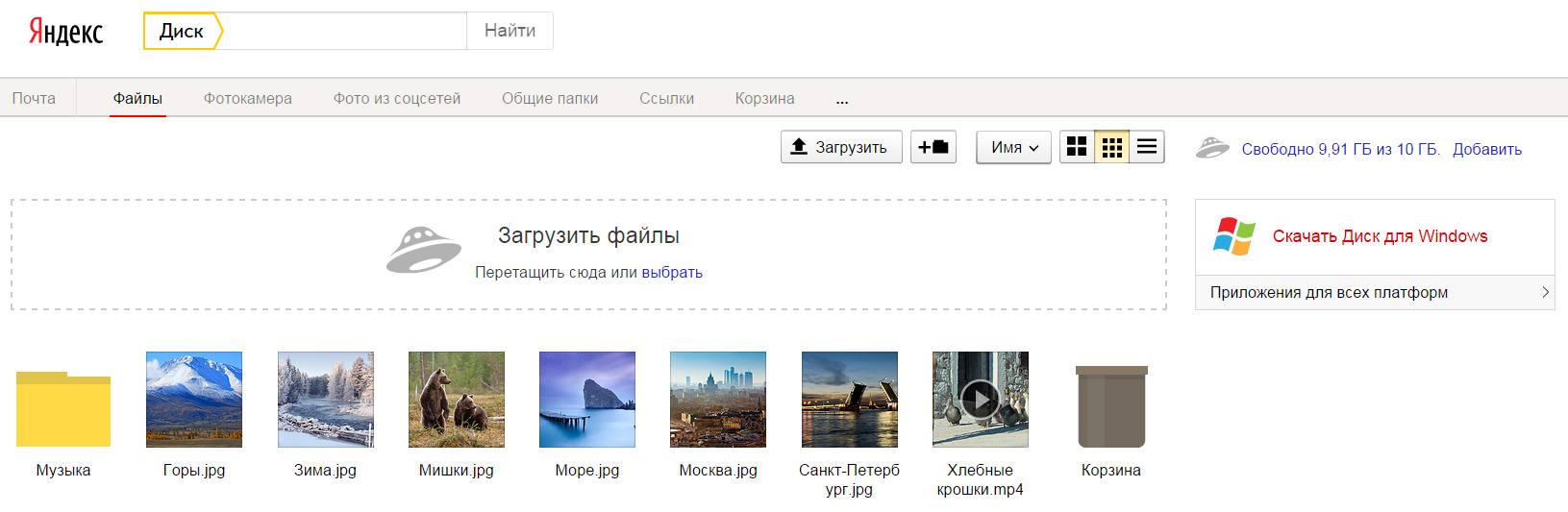Click the Яндекс logo
The height and width of the screenshot is (512, 1568).
(x=65, y=31)
